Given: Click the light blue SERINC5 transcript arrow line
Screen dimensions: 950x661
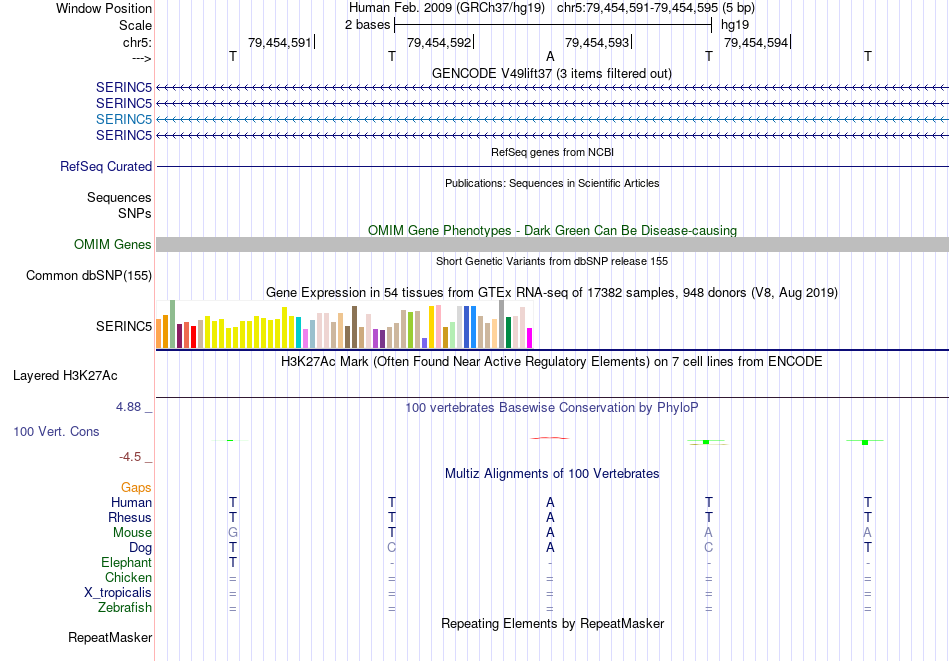Looking at the screenshot, I should tap(552, 119).
